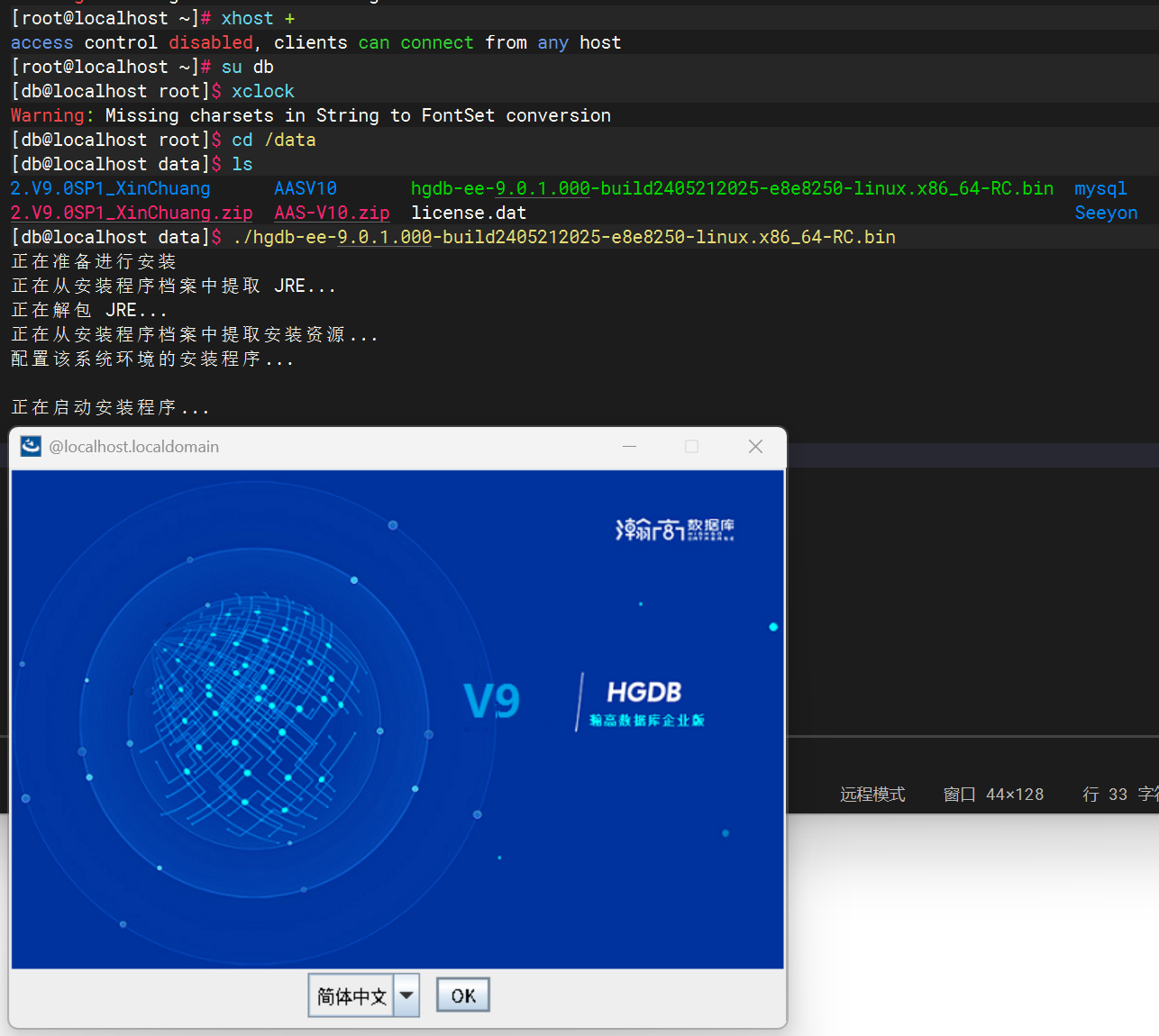Click the 'su db' command text
1159x1036 pixels.
point(248,67)
